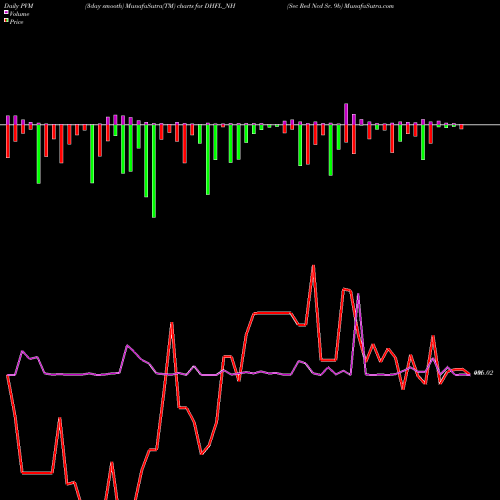Click the 'Price' legend label
This screenshot has height=500, width=500.
click(16, 22)
